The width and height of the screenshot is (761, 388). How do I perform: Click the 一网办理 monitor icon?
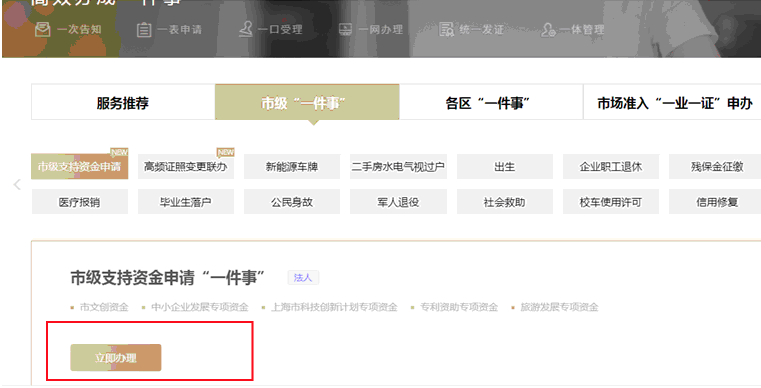(346, 29)
